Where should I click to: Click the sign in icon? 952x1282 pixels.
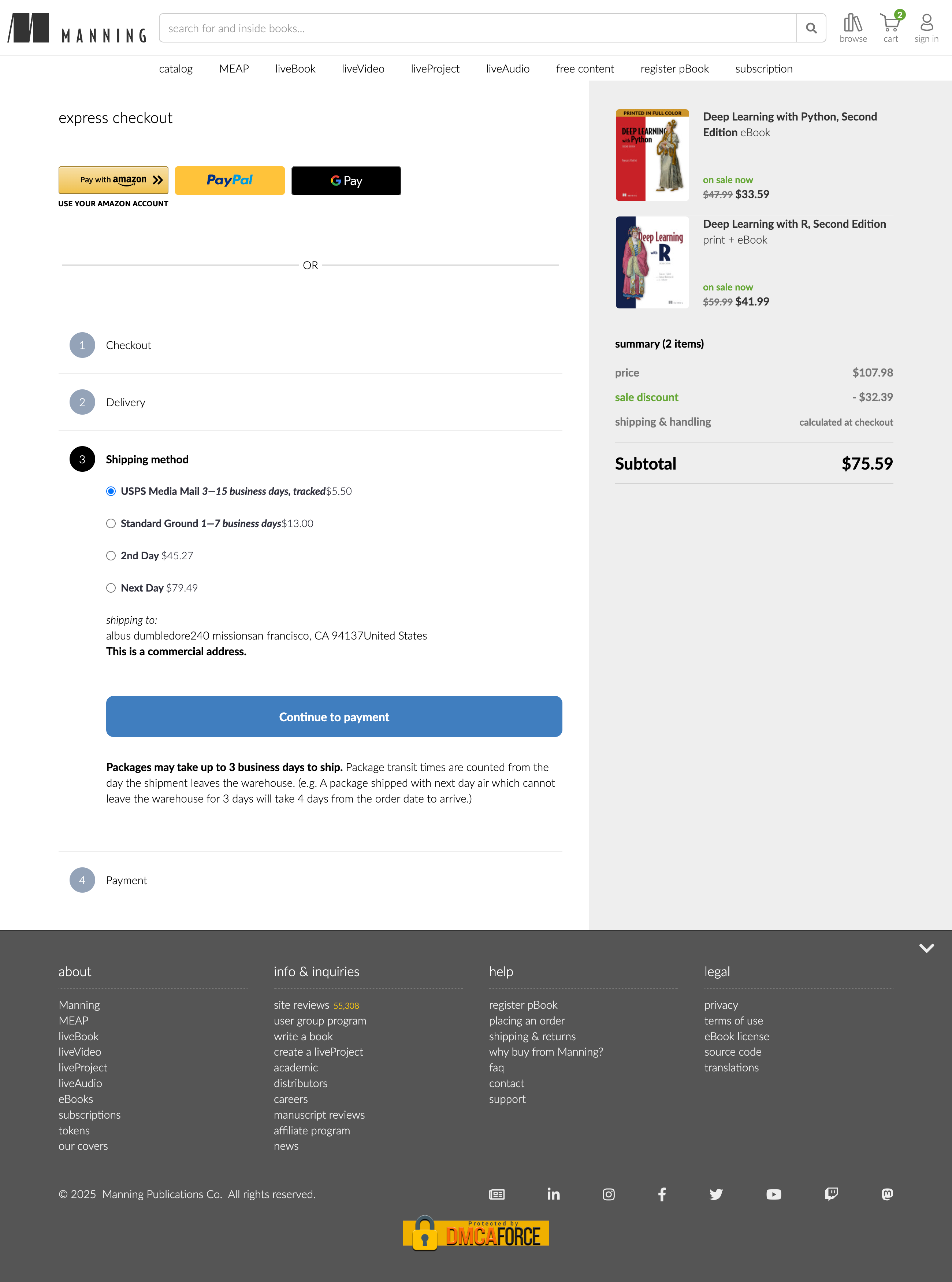coord(926,26)
